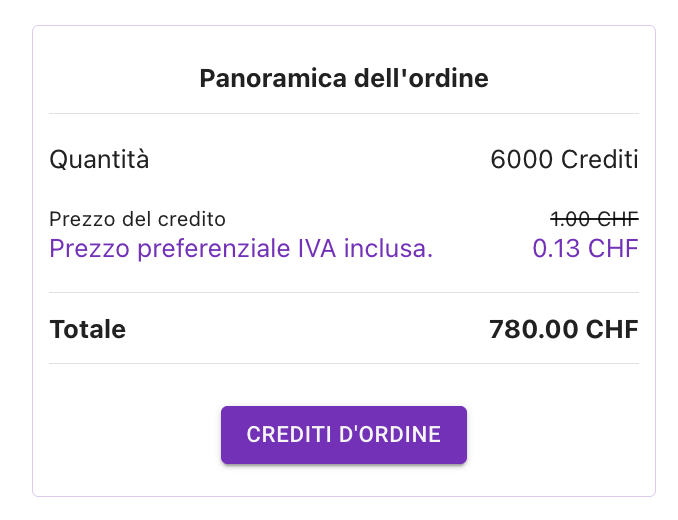The height and width of the screenshot is (520, 678).
Task: Click the divider line above Totale
Action: tap(343, 292)
